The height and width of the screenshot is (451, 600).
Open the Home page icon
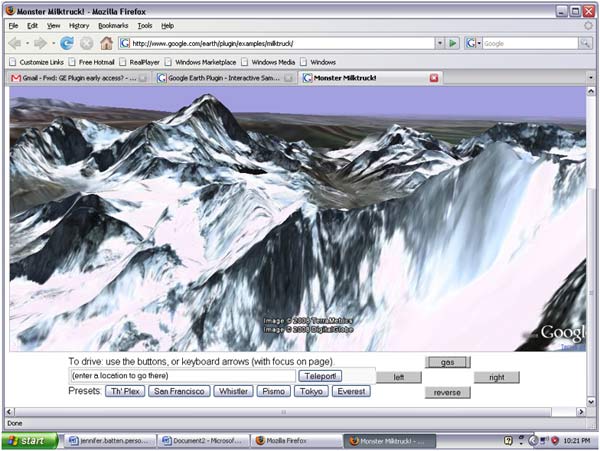tap(106, 43)
